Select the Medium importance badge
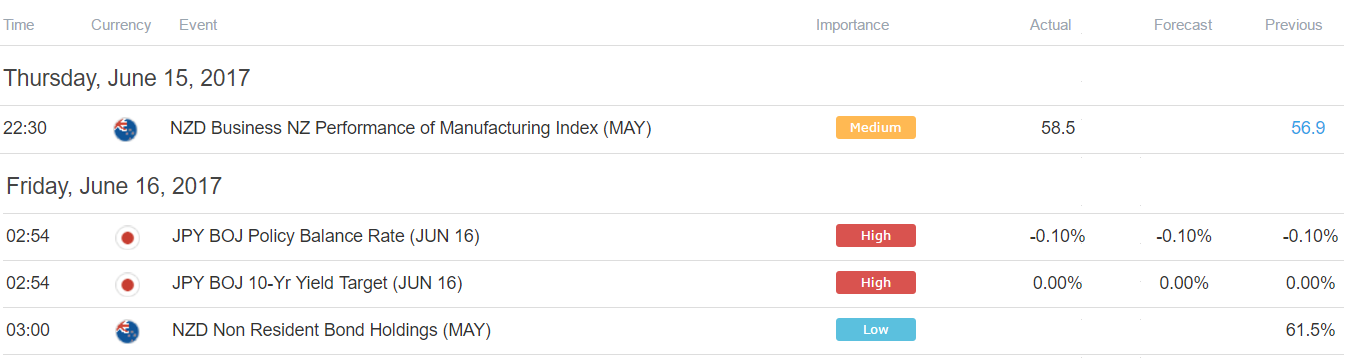 click(x=875, y=128)
